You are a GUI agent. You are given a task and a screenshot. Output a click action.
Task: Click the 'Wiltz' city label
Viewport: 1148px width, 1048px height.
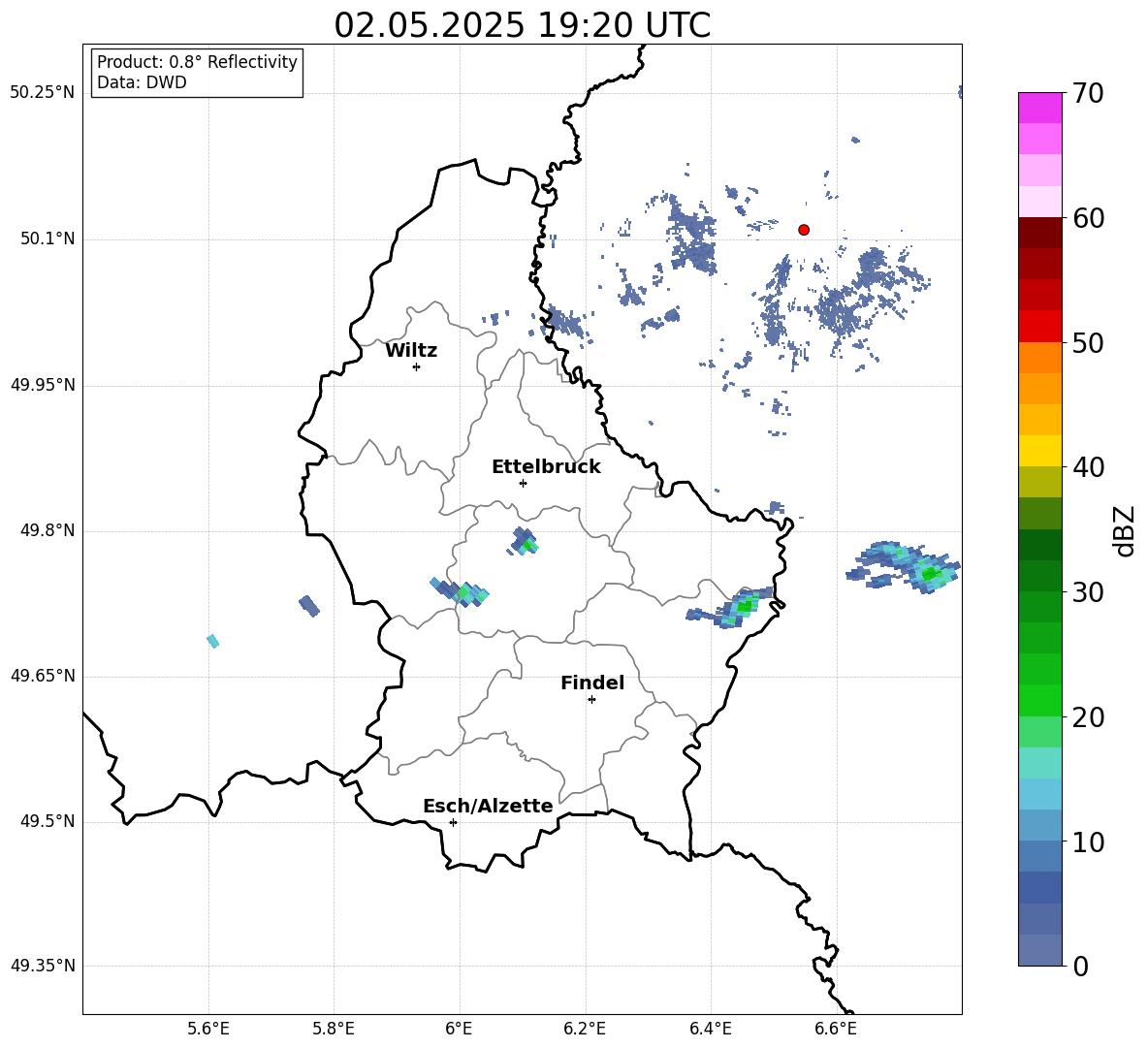click(411, 351)
